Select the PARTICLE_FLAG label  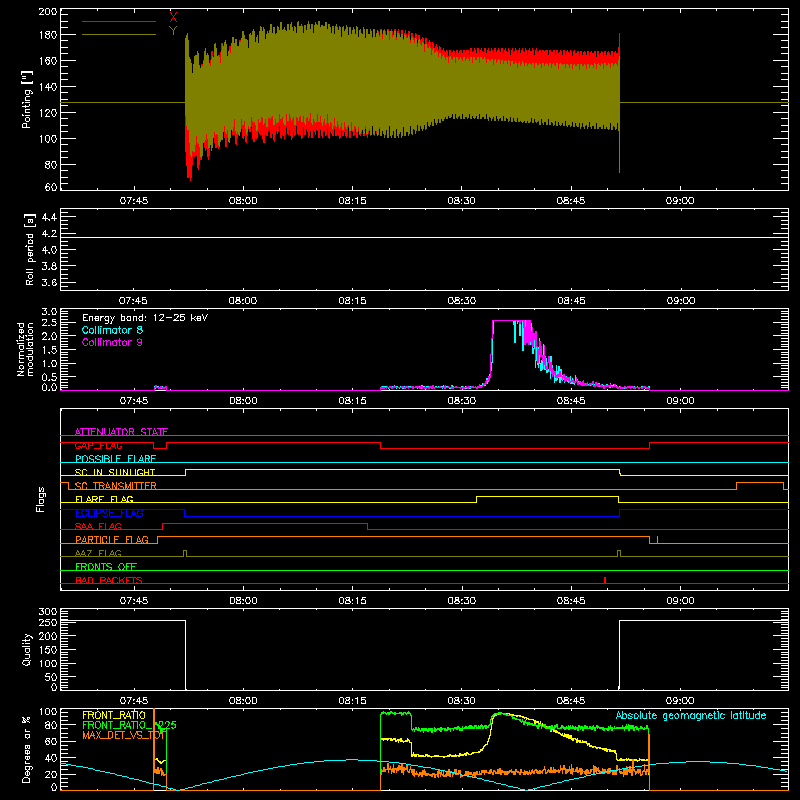tap(112, 539)
